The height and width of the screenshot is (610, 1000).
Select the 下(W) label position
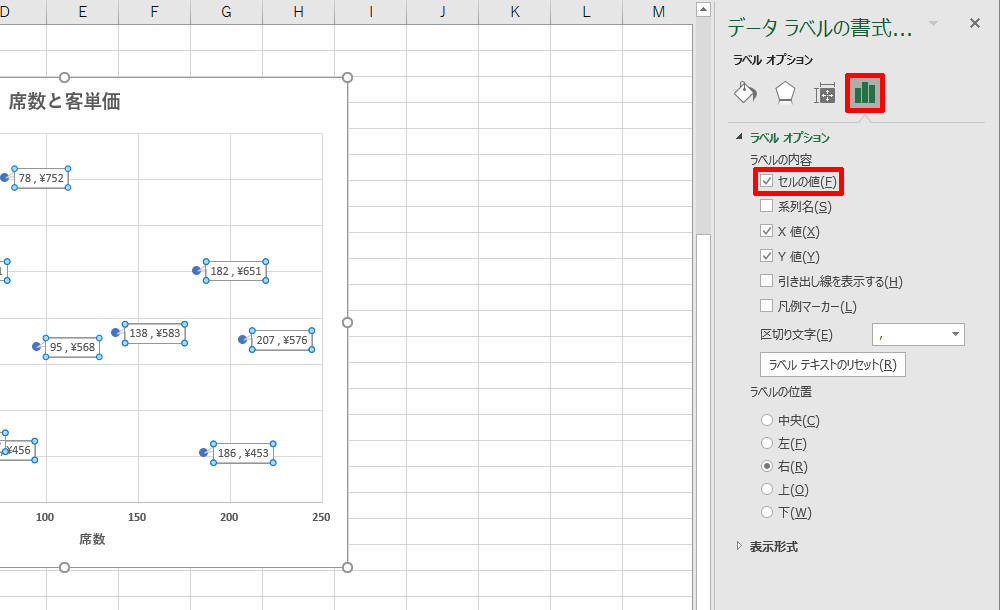click(767, 512)
